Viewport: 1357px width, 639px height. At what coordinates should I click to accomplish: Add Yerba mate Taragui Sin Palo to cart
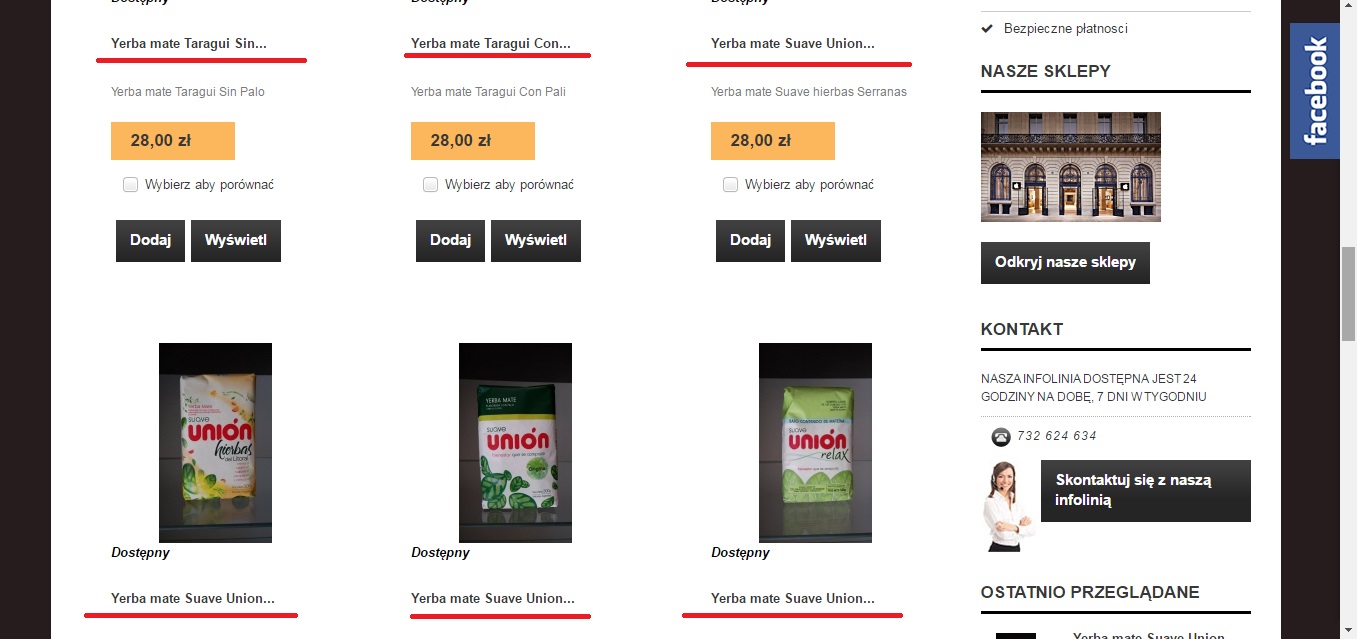150,241
